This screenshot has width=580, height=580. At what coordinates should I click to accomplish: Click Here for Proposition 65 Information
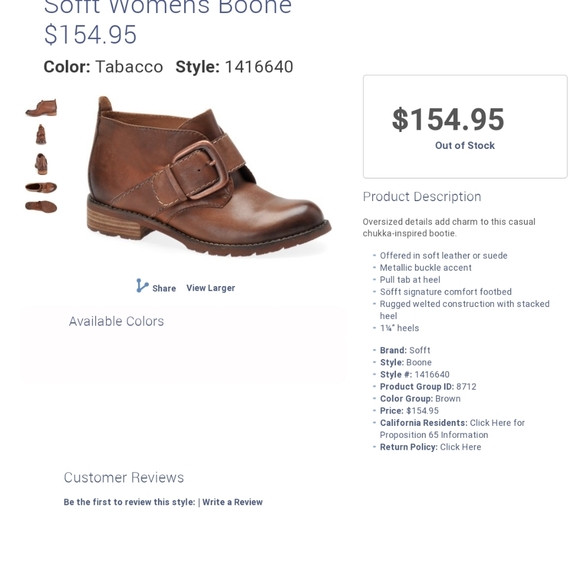click(452, 429)
